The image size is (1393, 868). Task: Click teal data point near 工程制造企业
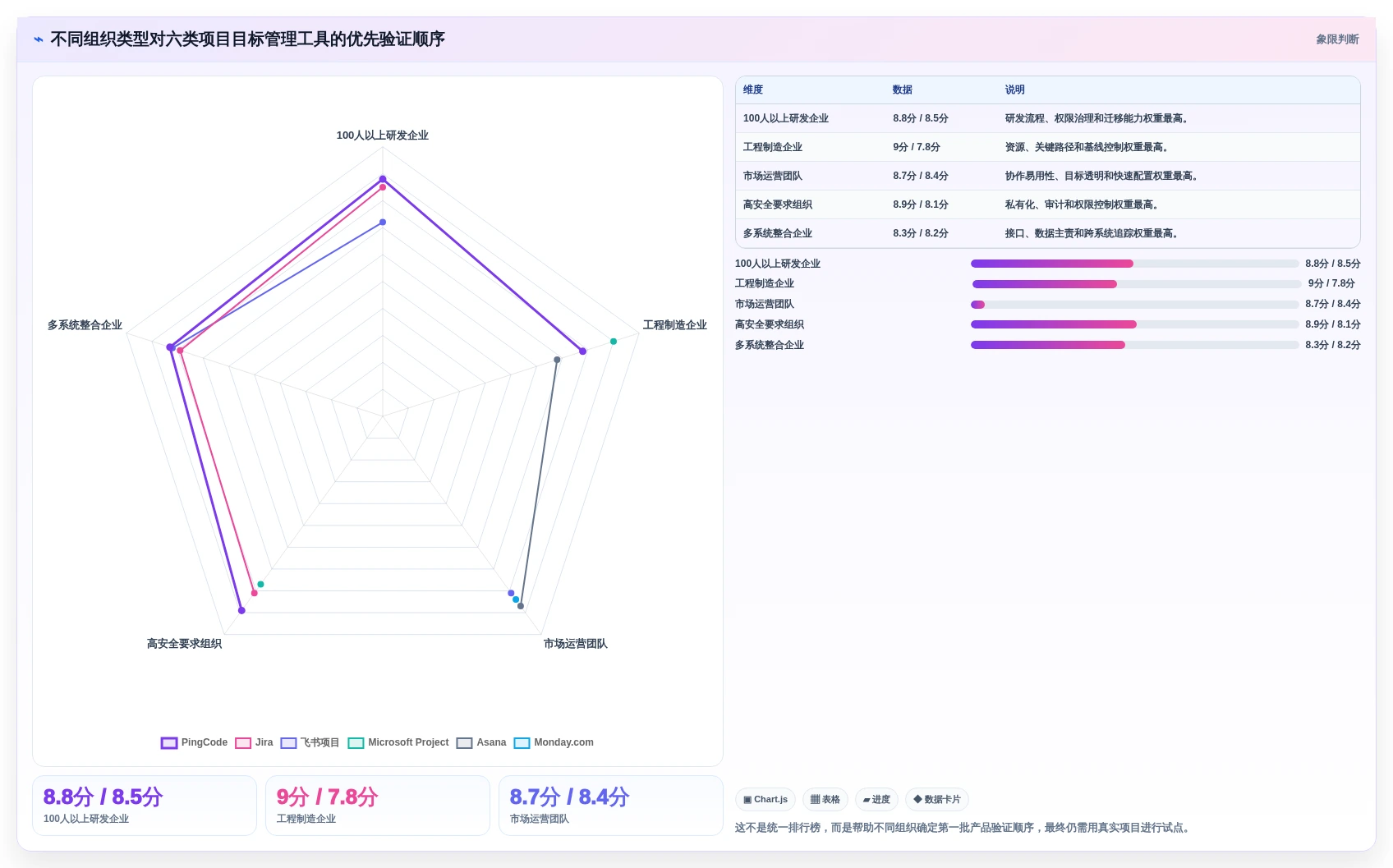point(614,341)
